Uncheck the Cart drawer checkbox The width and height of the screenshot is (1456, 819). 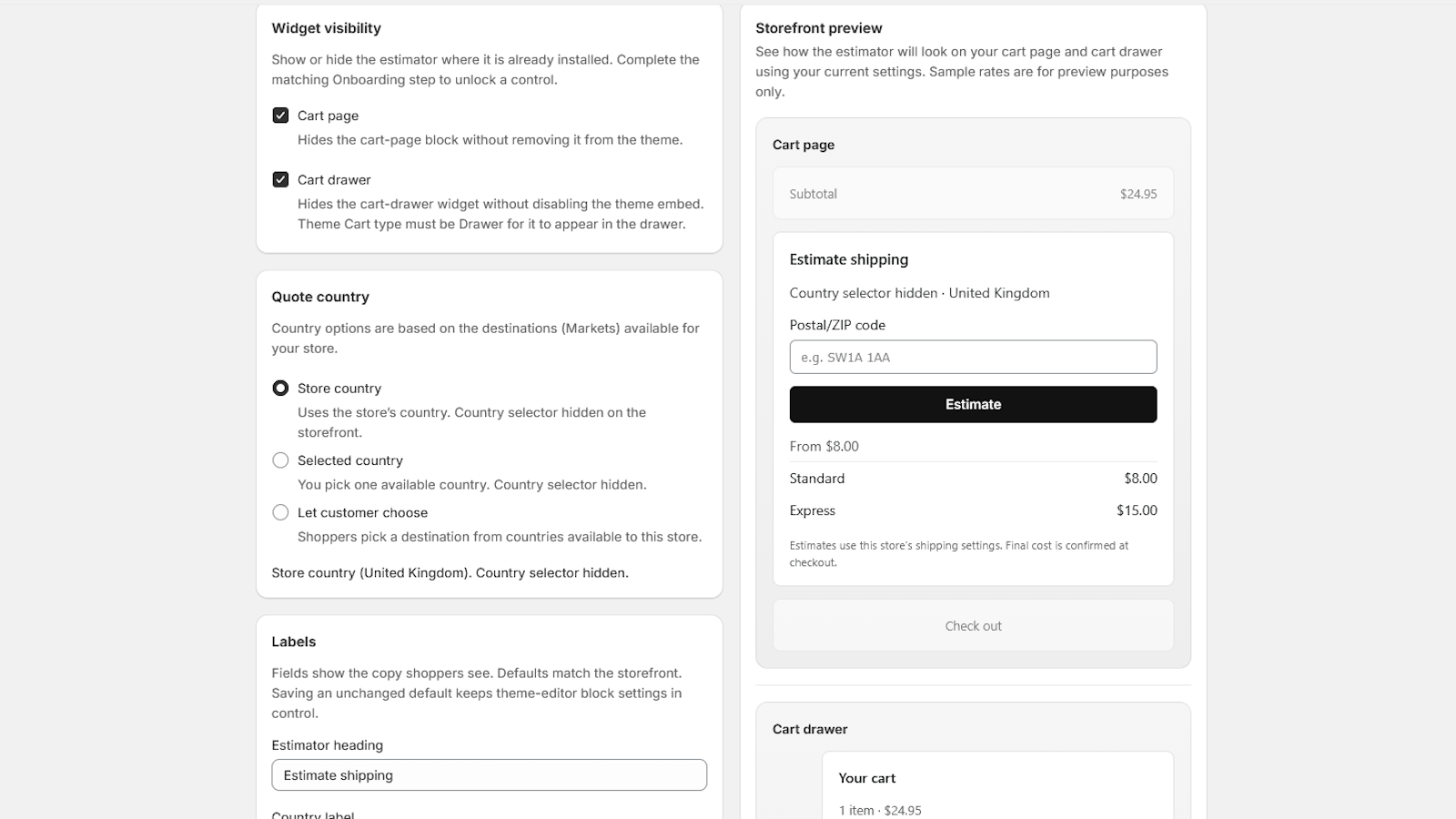tap(280, 180)
